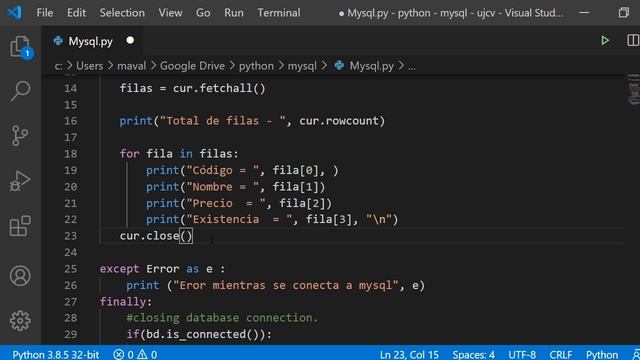Click the "Existencia = " string on line 22
The height and width of the screenshot is (360, 640).
pos(239,219)
